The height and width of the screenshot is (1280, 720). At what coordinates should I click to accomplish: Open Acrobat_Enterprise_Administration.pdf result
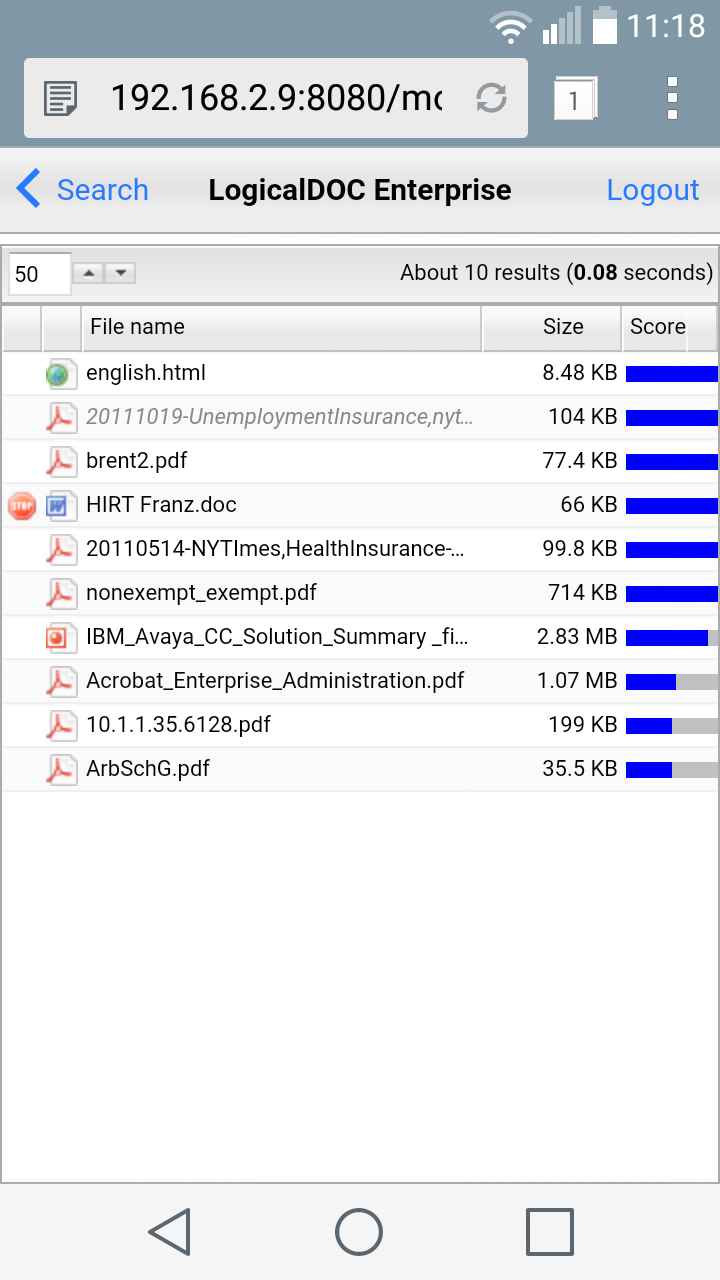(x=275, y=681)
